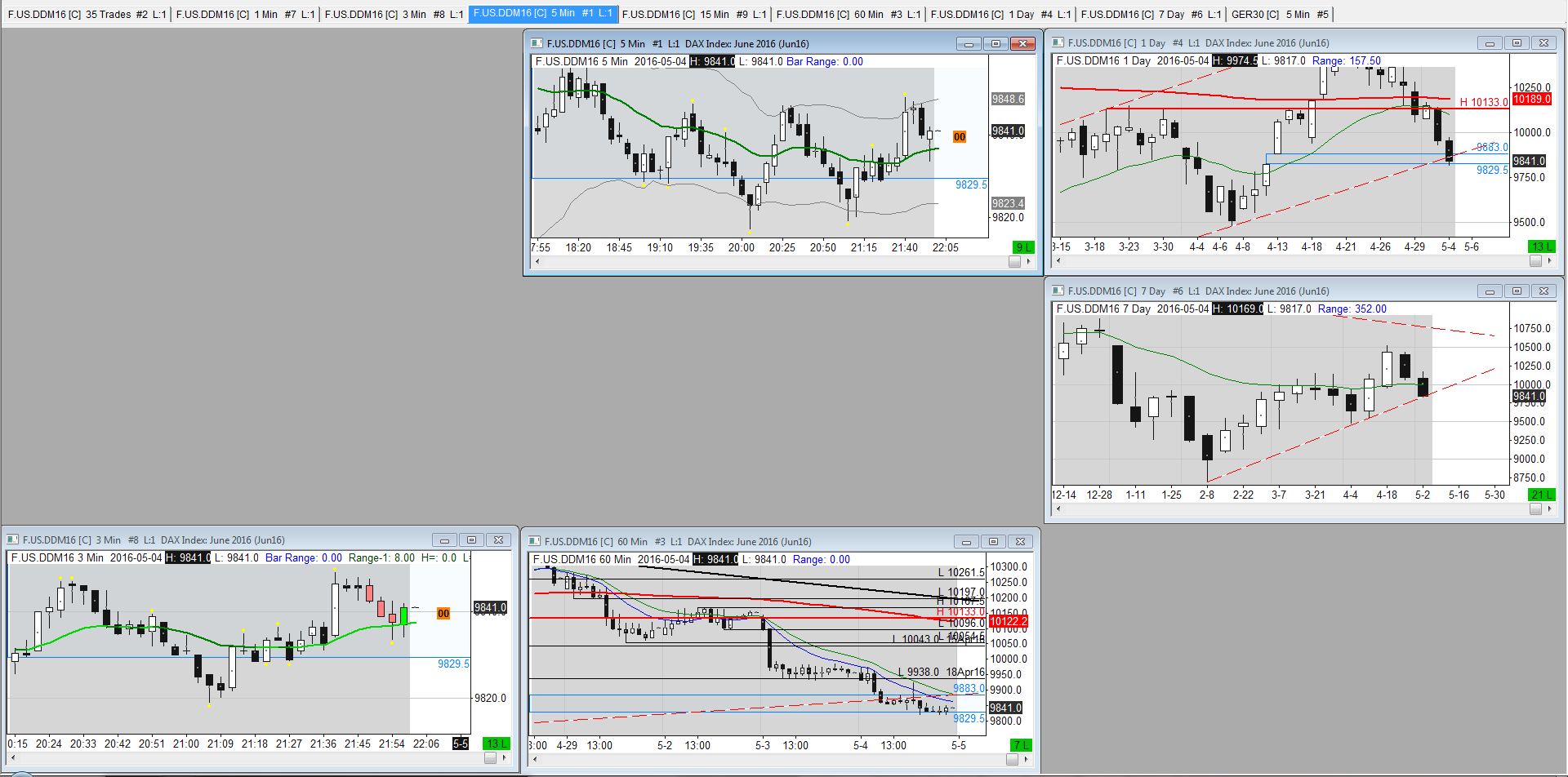Image resolution: width=1568 pixels, height=777 pixels.
Task: Maximize the 60 Min chart window
Action: [x=993, y=542]
